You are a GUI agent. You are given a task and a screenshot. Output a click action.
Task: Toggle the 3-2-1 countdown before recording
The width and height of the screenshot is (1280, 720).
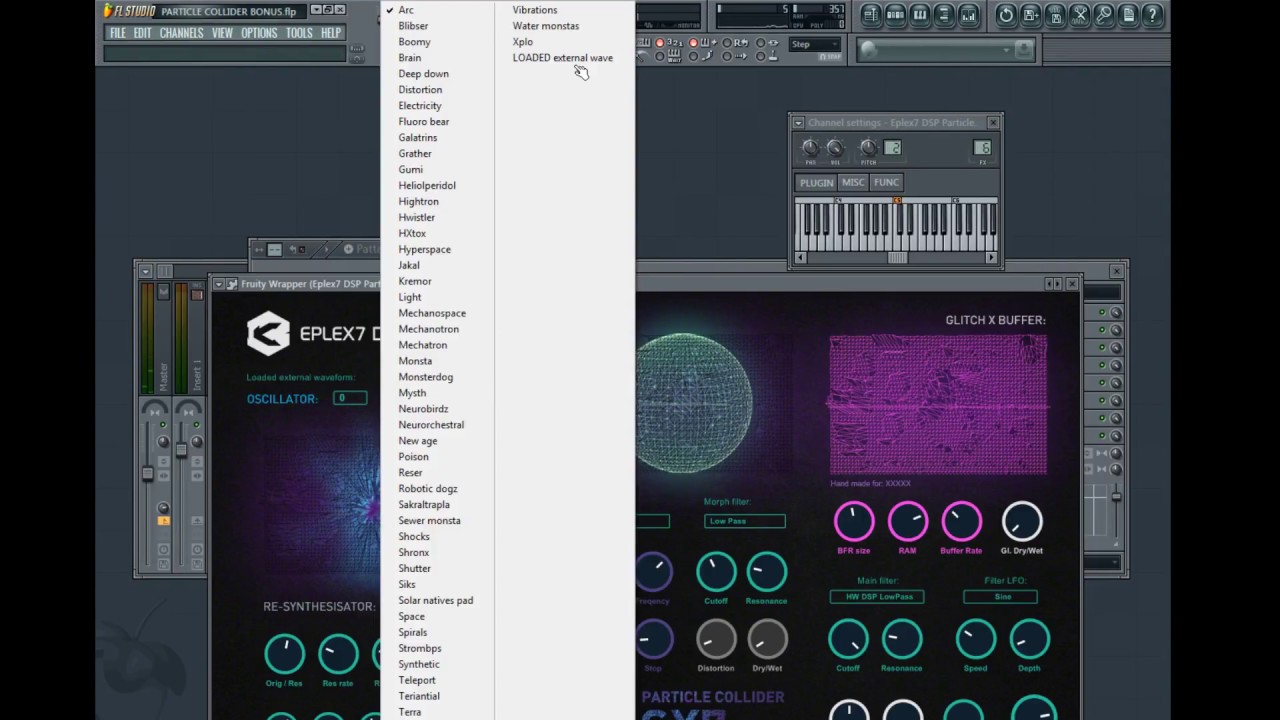pyautogui.click(x=668, y=42)
